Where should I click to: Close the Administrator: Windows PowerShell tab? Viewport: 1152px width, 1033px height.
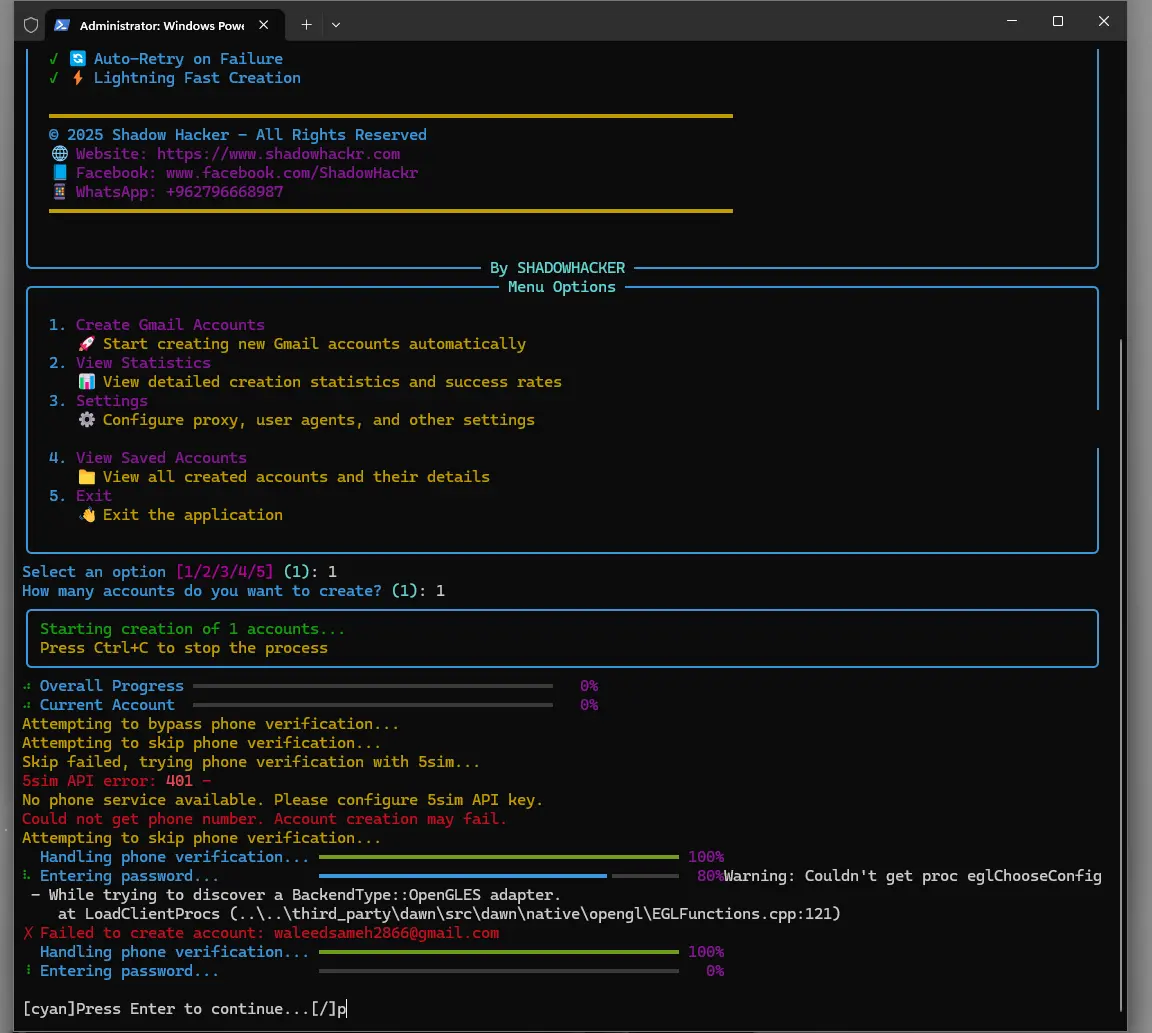click(264, 25)
